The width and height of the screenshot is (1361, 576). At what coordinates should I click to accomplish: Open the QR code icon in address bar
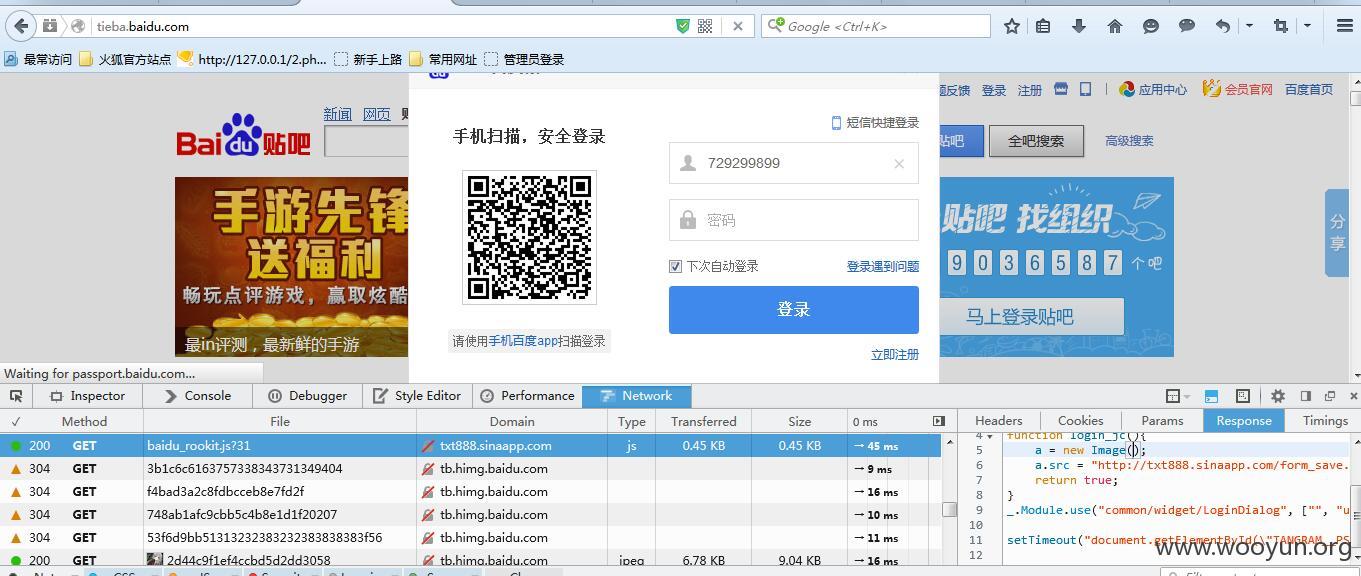705,27
